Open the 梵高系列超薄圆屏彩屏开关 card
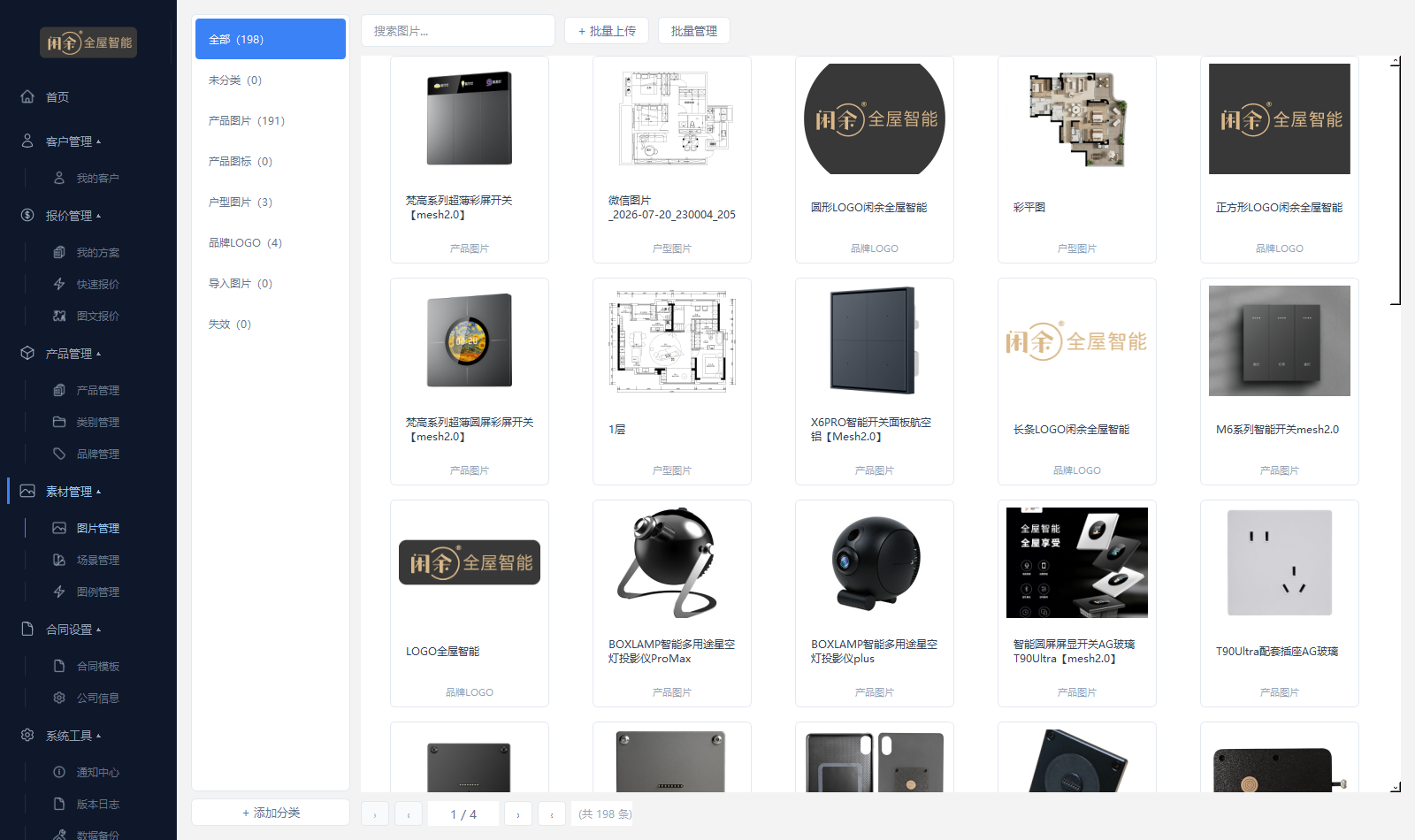The height and width of the screenshot is (840, 1415). click(470, 381)
